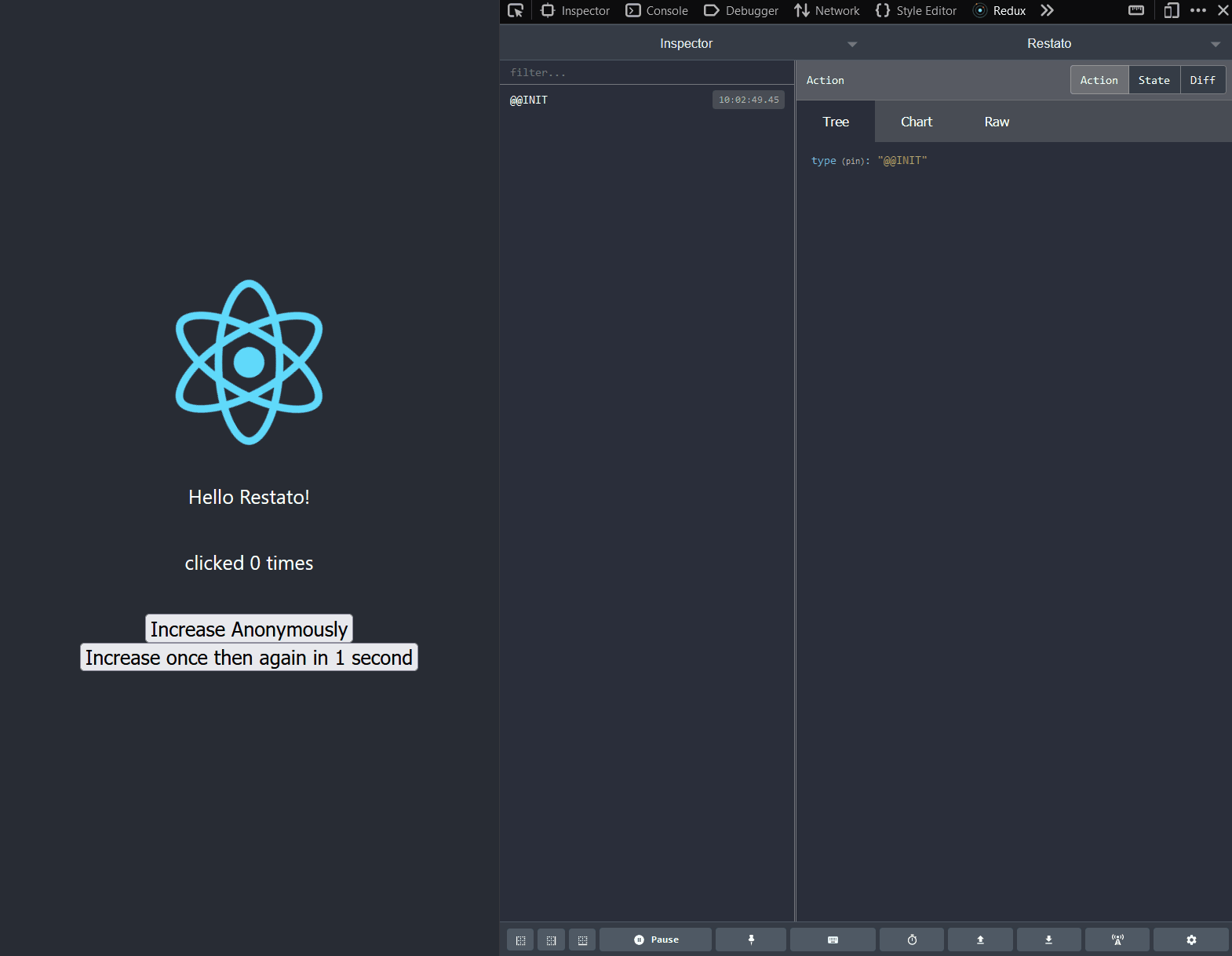
Task: Close the devtools panel
Action: tap(1223, 10)
